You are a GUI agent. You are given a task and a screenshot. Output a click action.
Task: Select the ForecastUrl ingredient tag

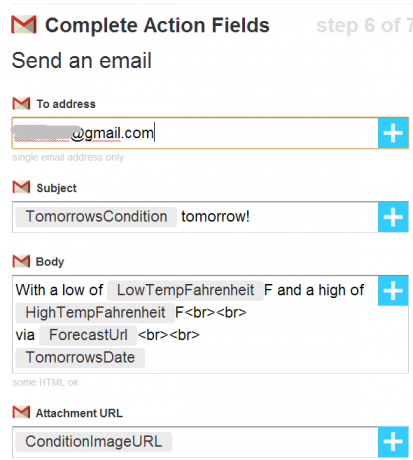[x=88, y=335]
